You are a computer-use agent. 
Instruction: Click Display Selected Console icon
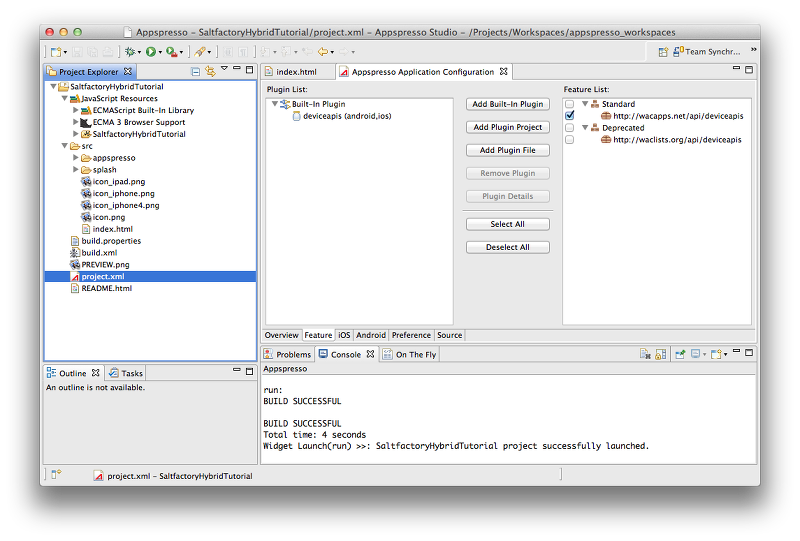pyautogui.click(x=696, y=354)
